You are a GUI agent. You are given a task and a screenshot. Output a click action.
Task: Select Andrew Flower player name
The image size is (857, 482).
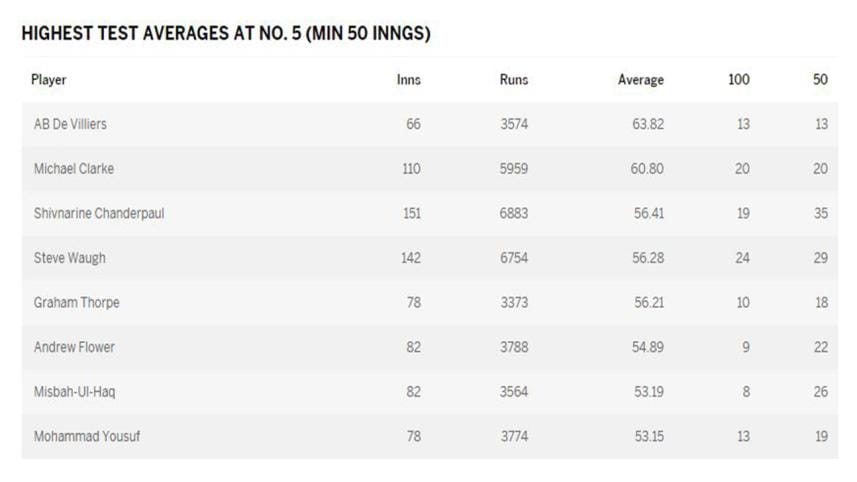click(75, 347)
